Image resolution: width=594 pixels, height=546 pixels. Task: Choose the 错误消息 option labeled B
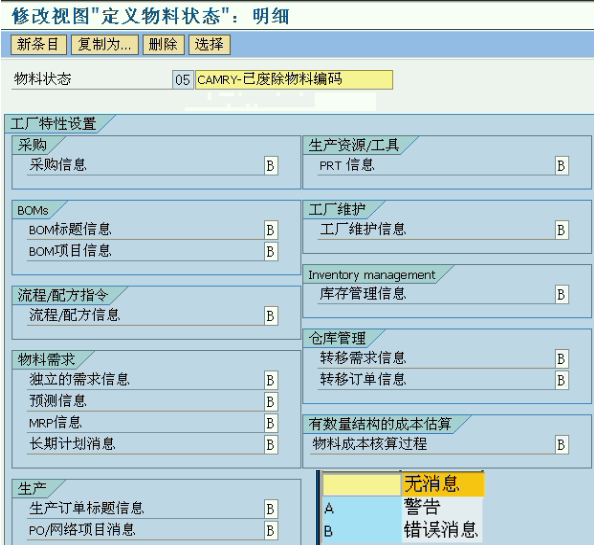(x=403, y=530)
